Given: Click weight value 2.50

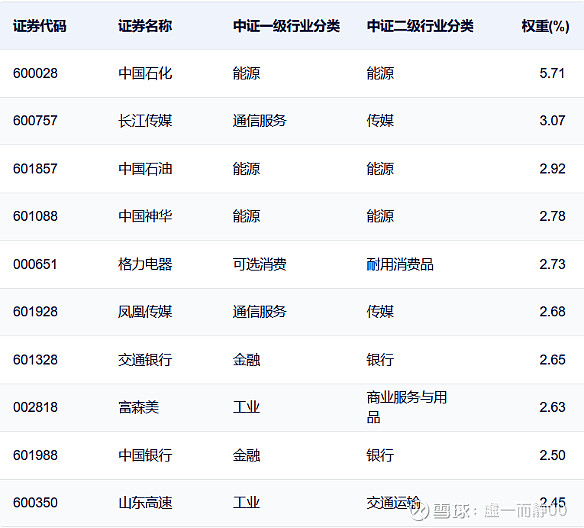Looking at the screenshot, I should coord(552,455).
